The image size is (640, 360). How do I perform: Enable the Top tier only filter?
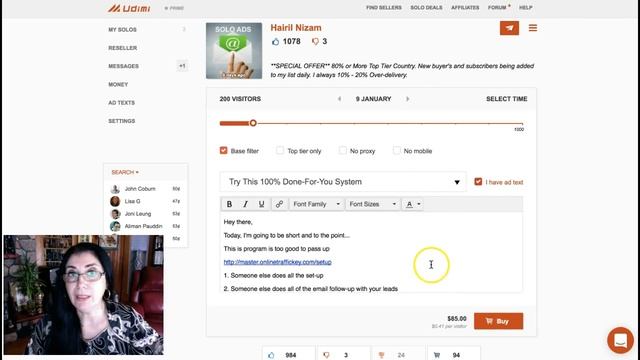[280, 150]
